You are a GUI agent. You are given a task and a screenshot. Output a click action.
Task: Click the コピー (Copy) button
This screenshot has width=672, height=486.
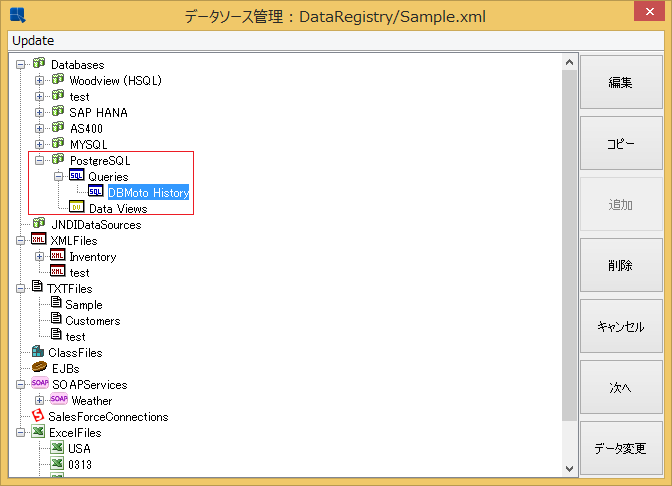pyautogui.click(x=621, y=144)
